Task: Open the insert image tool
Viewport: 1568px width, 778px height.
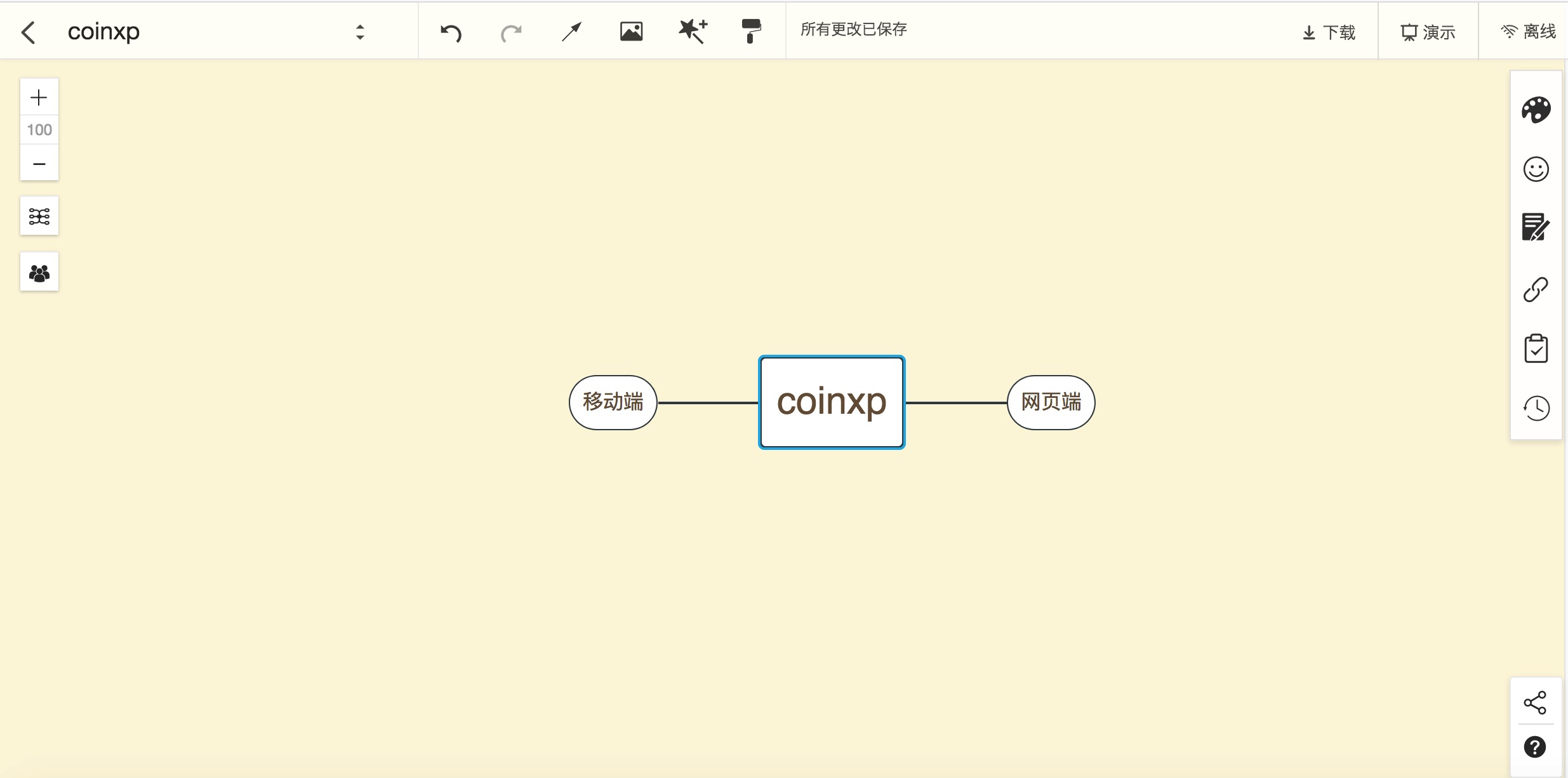Action: [631, 32]
